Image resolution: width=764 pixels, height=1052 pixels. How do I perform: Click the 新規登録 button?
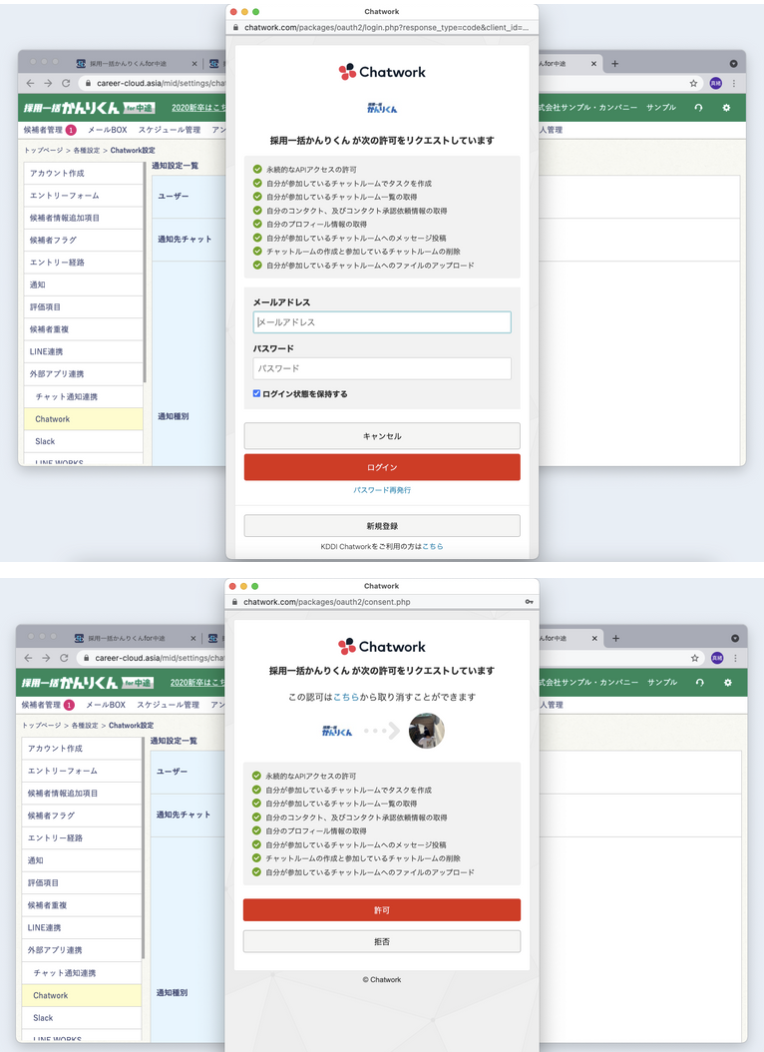click(x=382, y=526)
